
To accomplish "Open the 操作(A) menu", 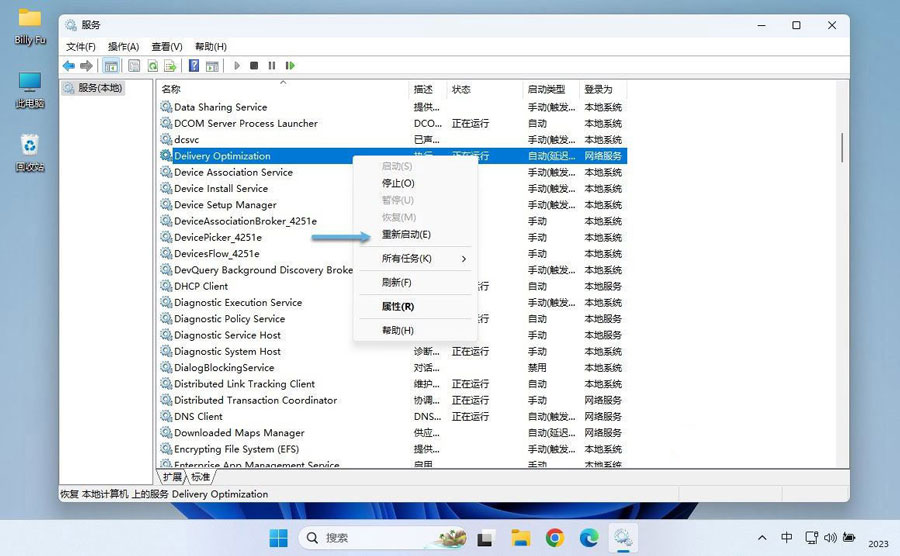I will pyautogui.click(x=123, y=46).
